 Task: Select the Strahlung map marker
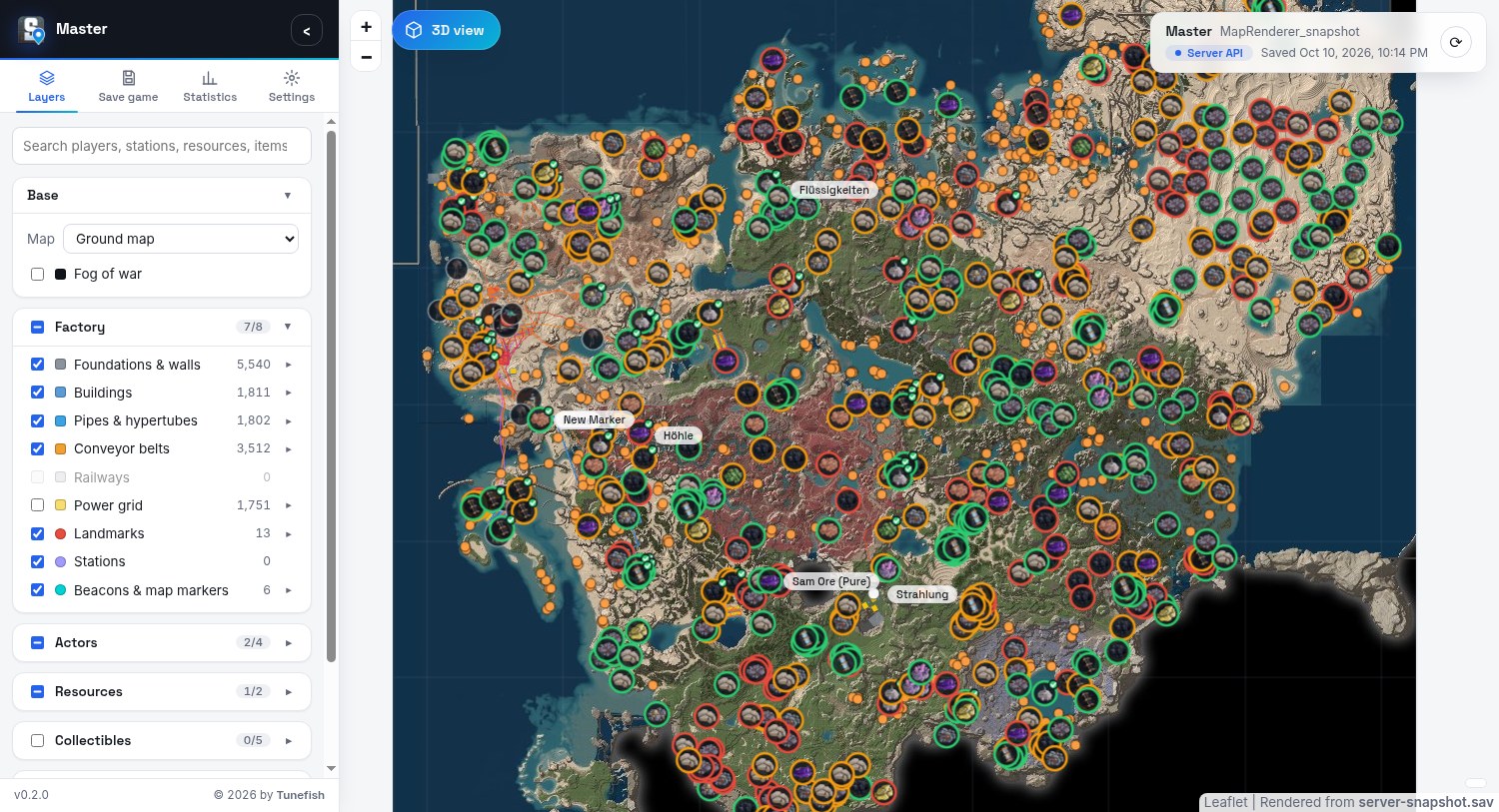[922, 594]
